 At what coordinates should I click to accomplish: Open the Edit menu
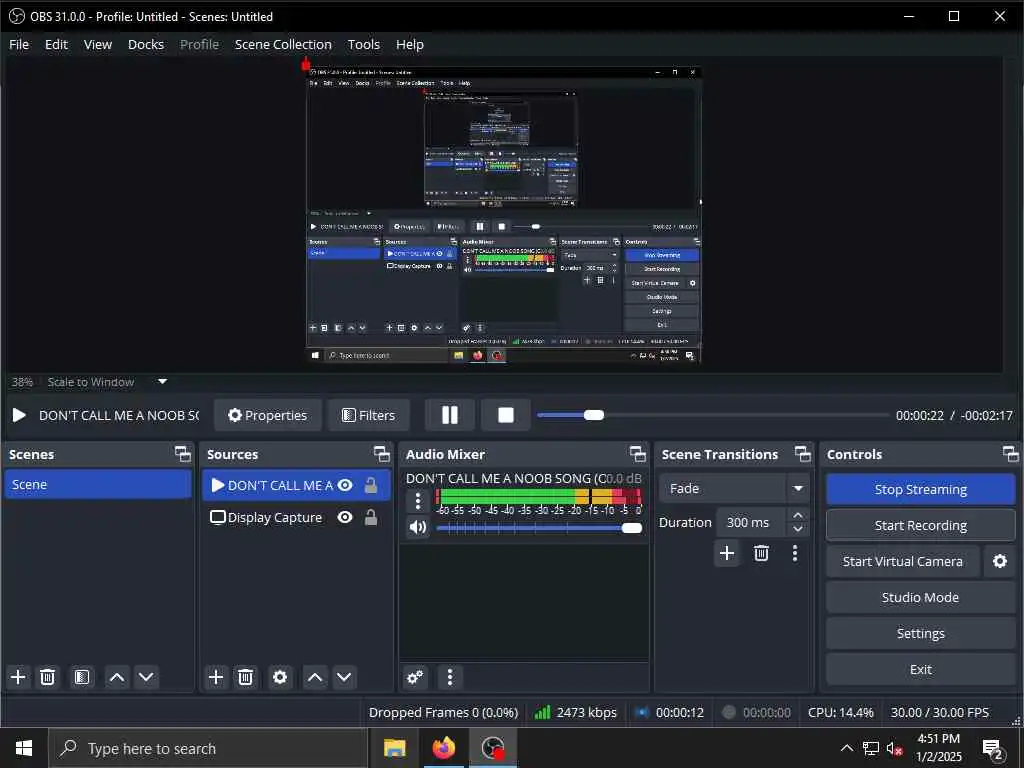pyautogui.click(x=56, y=44)
